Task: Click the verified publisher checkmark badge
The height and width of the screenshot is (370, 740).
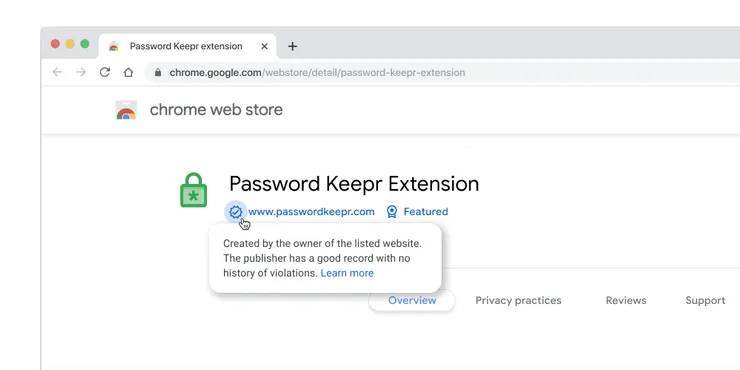Action: click(235, 212)
